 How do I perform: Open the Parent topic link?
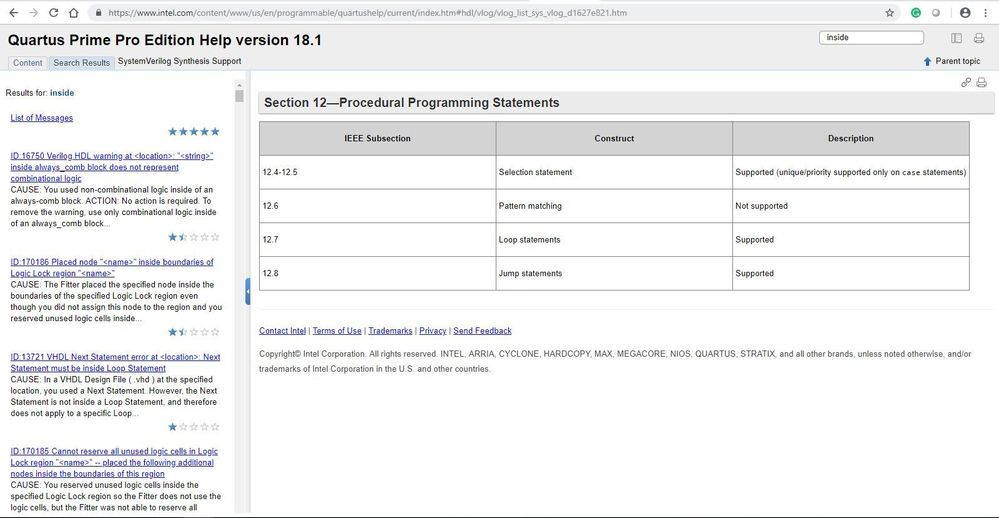pos(958,61)
